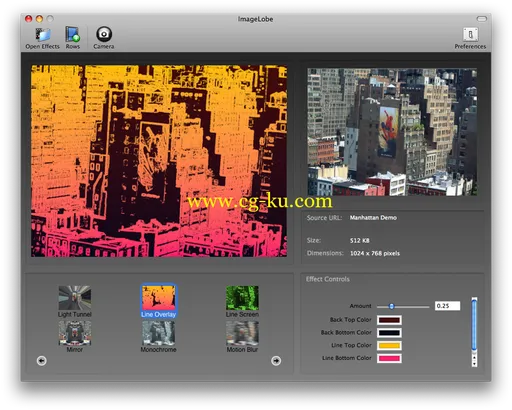Click the red close window button
The width and height of the screenshot is (512, 410).
[x=29, y=19]
